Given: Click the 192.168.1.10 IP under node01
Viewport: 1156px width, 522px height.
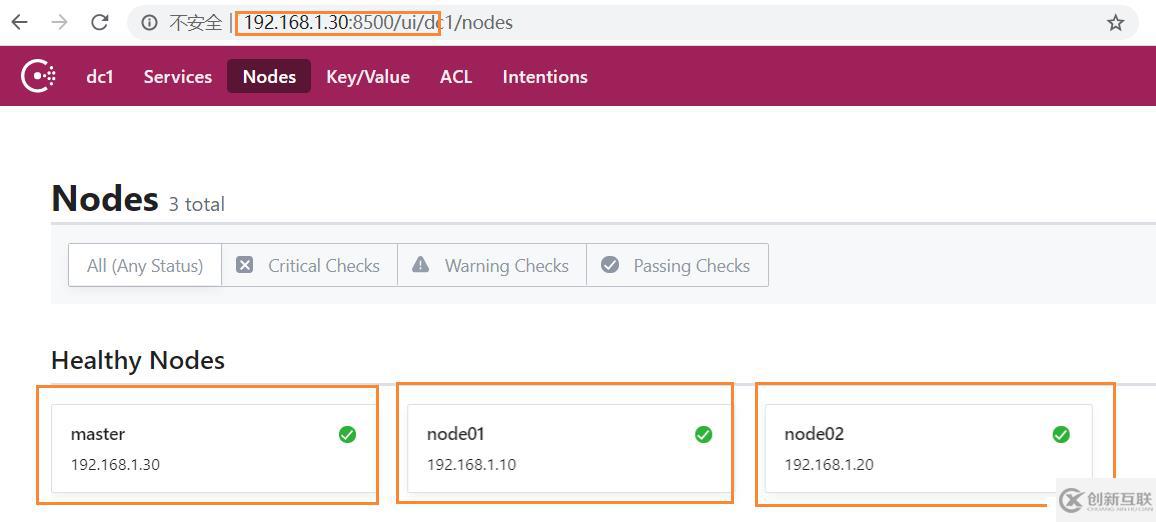Looking at the screenshot, I should point(471,464).
